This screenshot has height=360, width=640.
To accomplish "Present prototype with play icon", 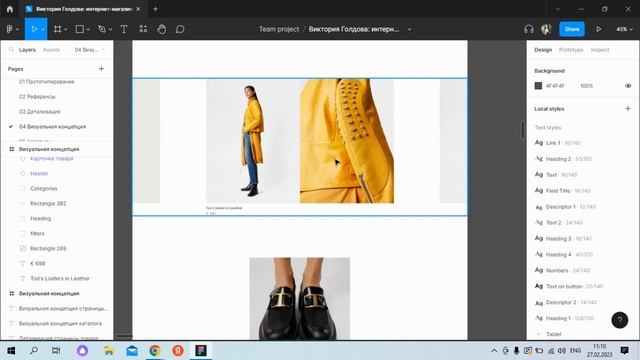I will click(598, 29).
